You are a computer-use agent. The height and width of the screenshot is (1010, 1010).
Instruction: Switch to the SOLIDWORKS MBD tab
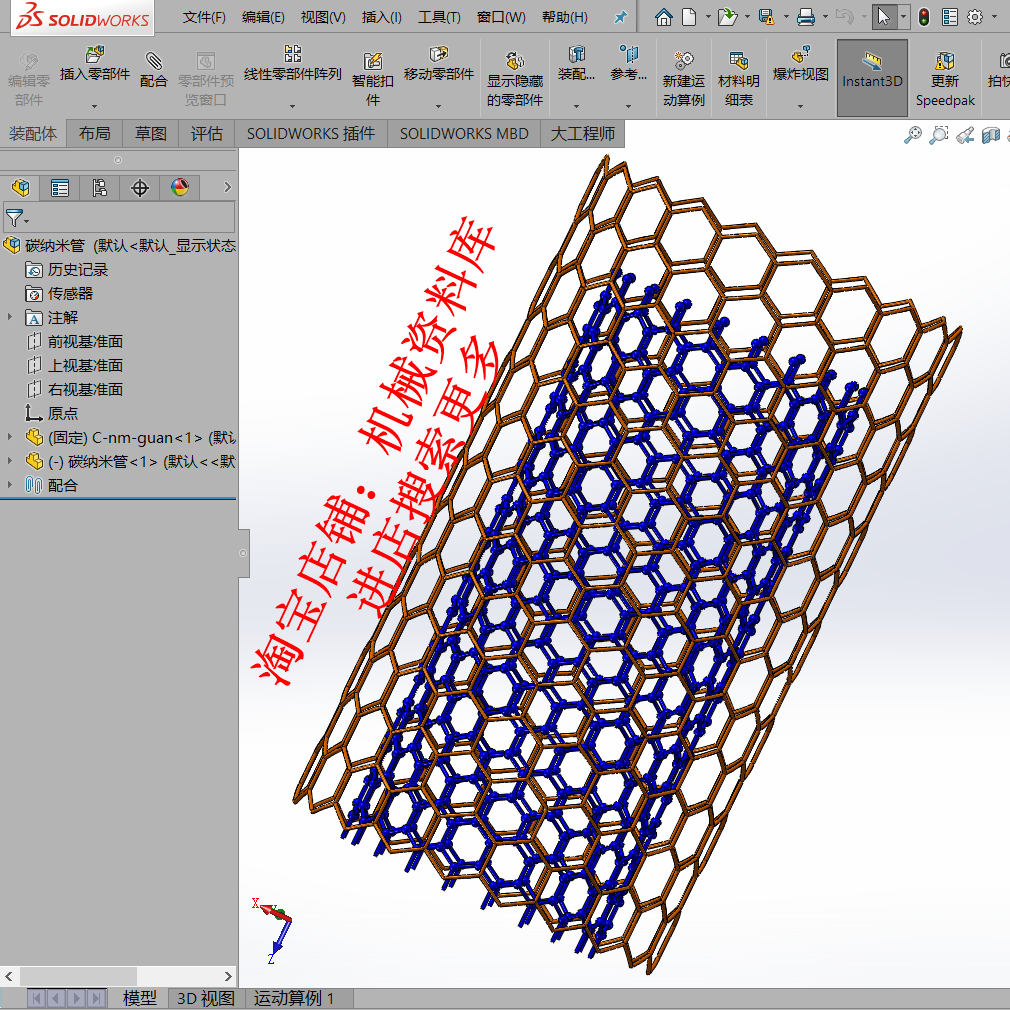(x=464, y=133)
